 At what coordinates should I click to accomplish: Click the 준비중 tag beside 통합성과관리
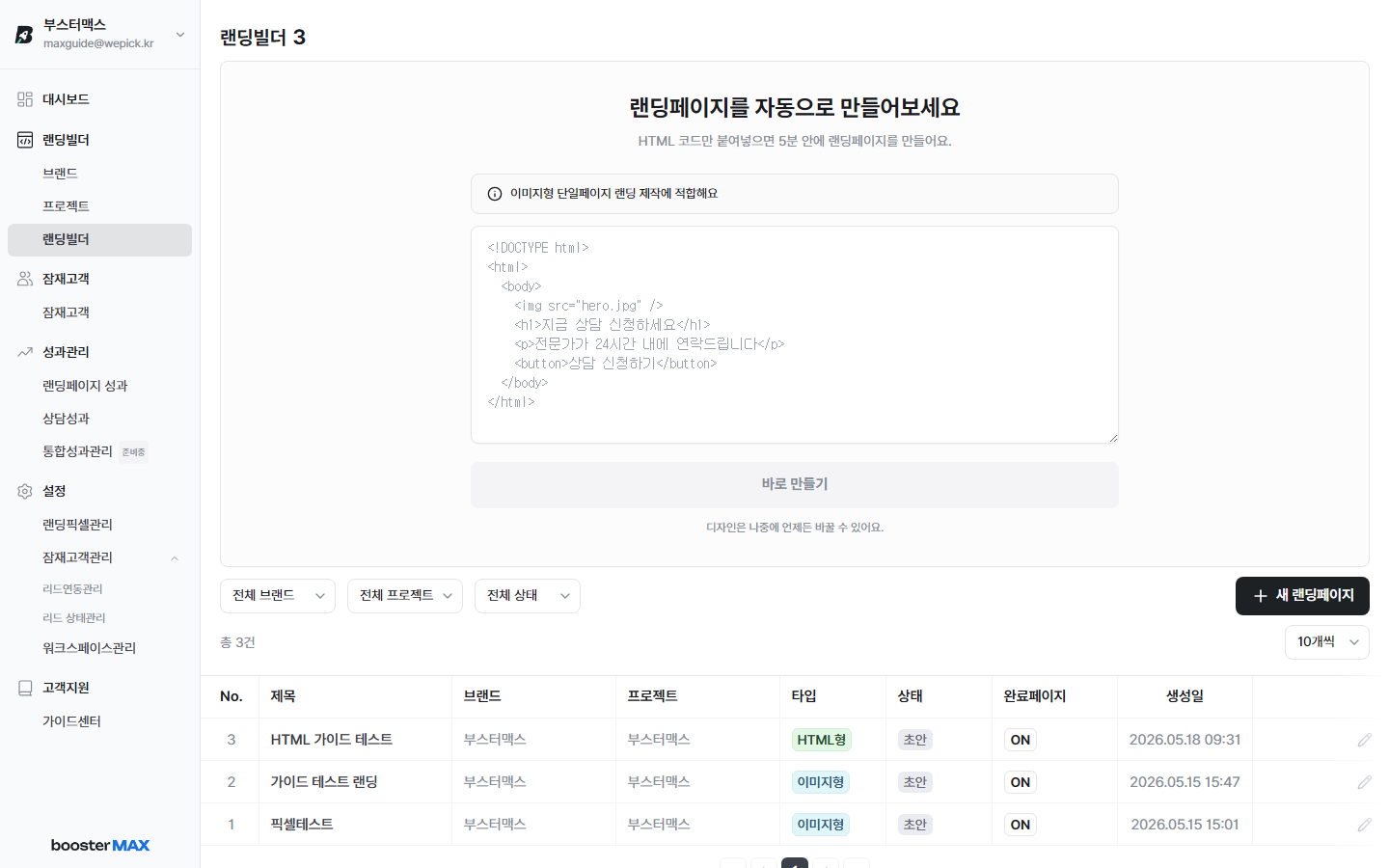pyautogui.click(x=133, y=452)
